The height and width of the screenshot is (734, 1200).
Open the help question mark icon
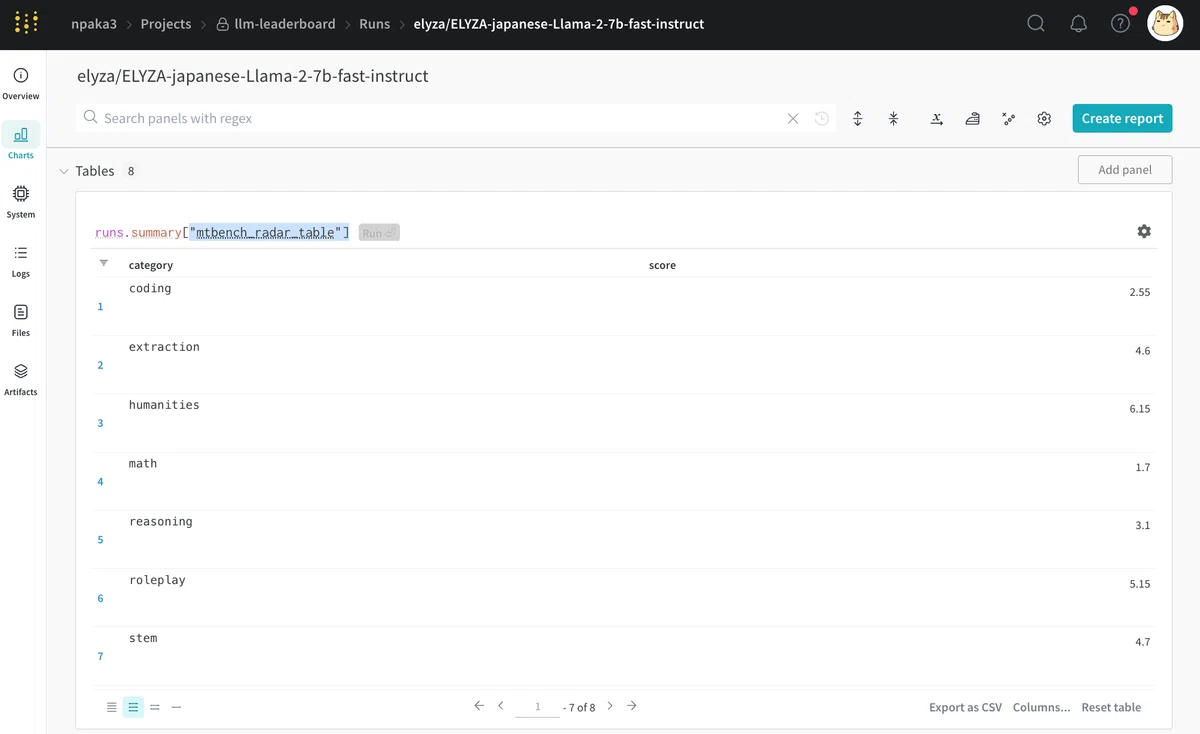(1121, 23)
